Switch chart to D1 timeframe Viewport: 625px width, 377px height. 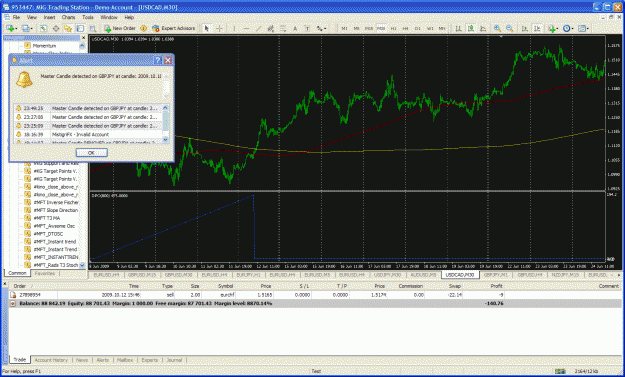pyautogui.click(x=418, y=28)
